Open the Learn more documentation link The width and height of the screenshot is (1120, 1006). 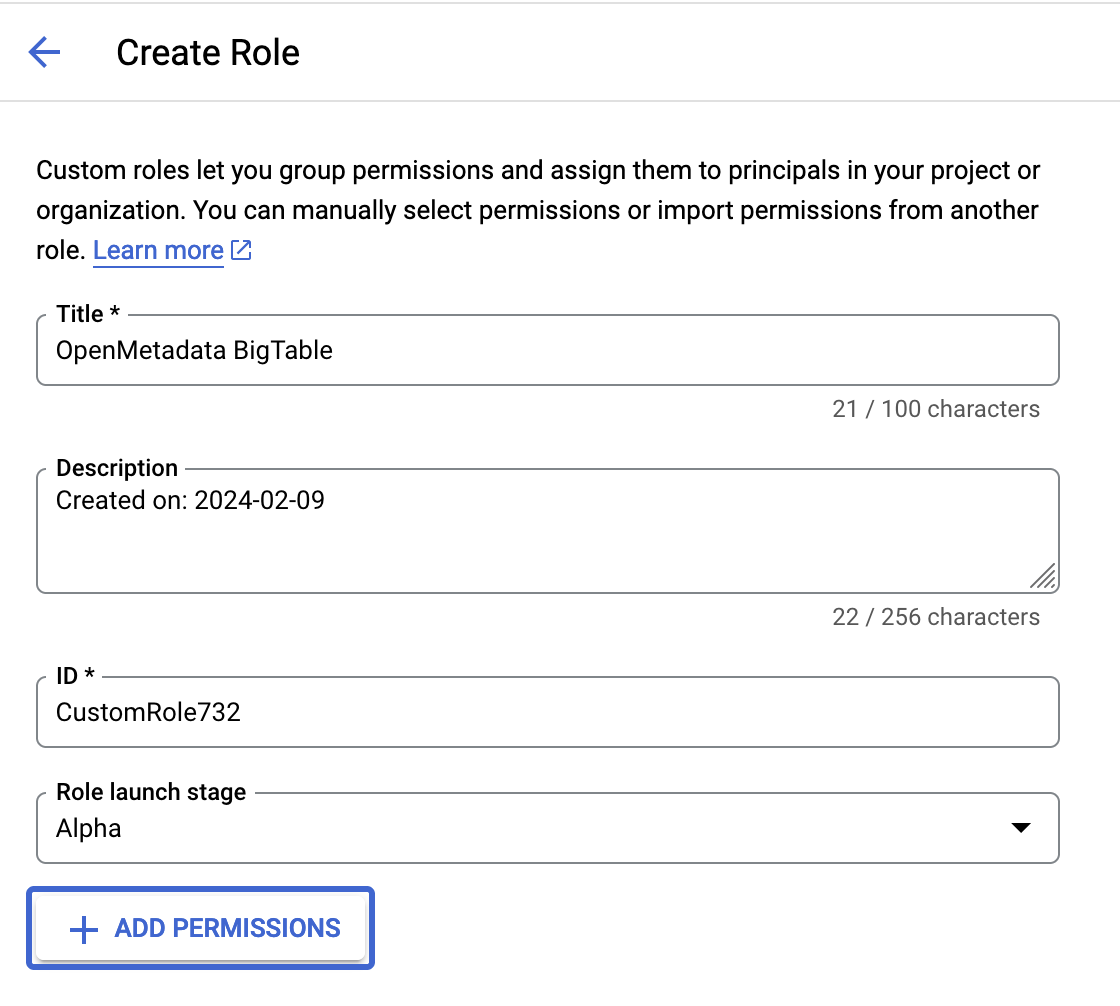158,250
